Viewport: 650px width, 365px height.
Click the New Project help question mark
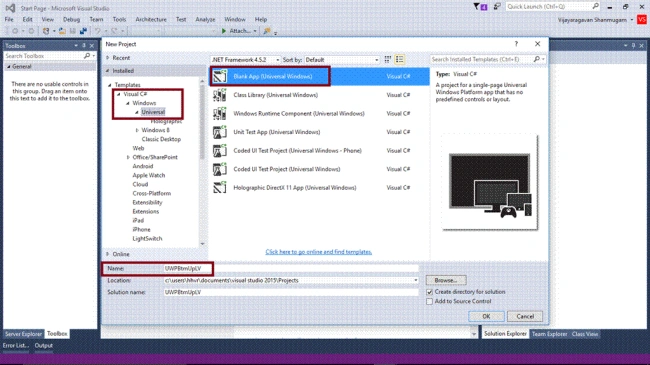point(516,44)
